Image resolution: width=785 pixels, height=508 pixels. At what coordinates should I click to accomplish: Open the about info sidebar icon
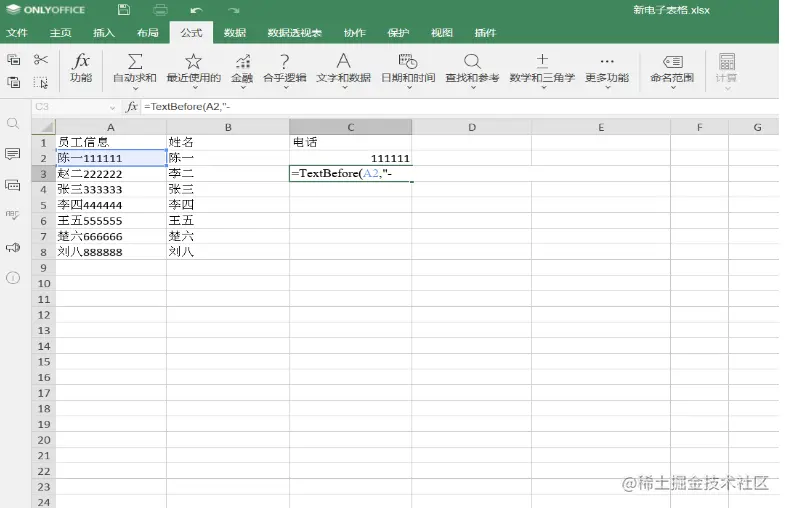pos(13,278)
